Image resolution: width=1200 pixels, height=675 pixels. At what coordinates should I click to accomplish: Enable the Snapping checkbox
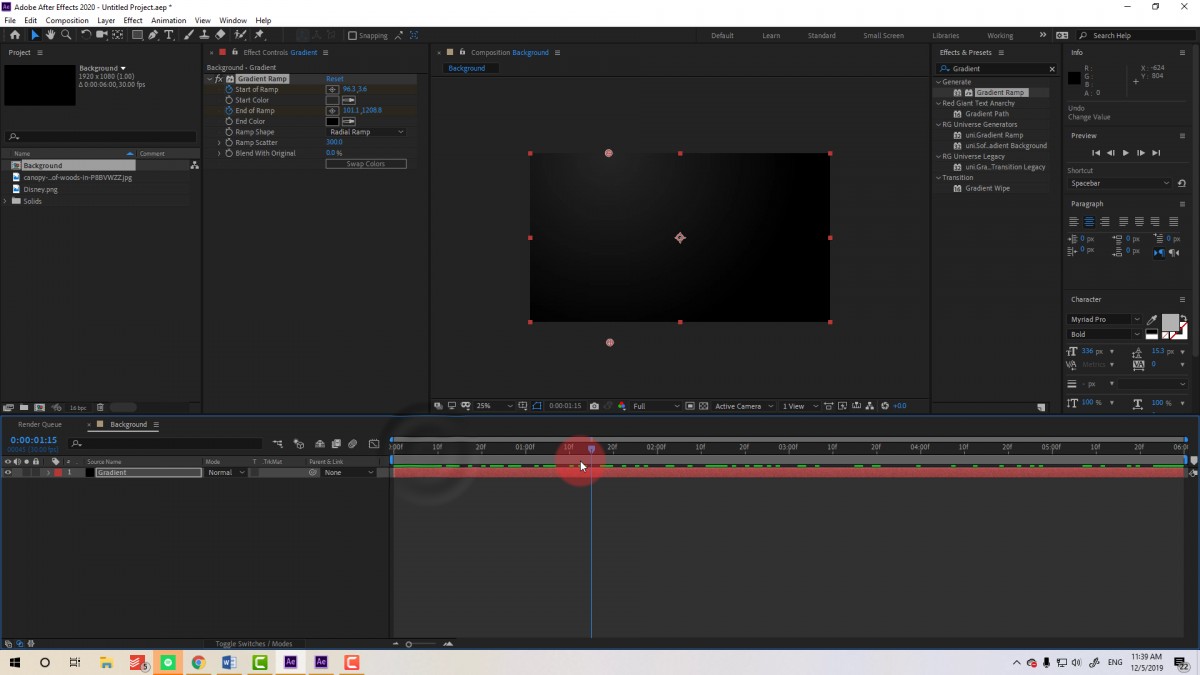[352, 35]
